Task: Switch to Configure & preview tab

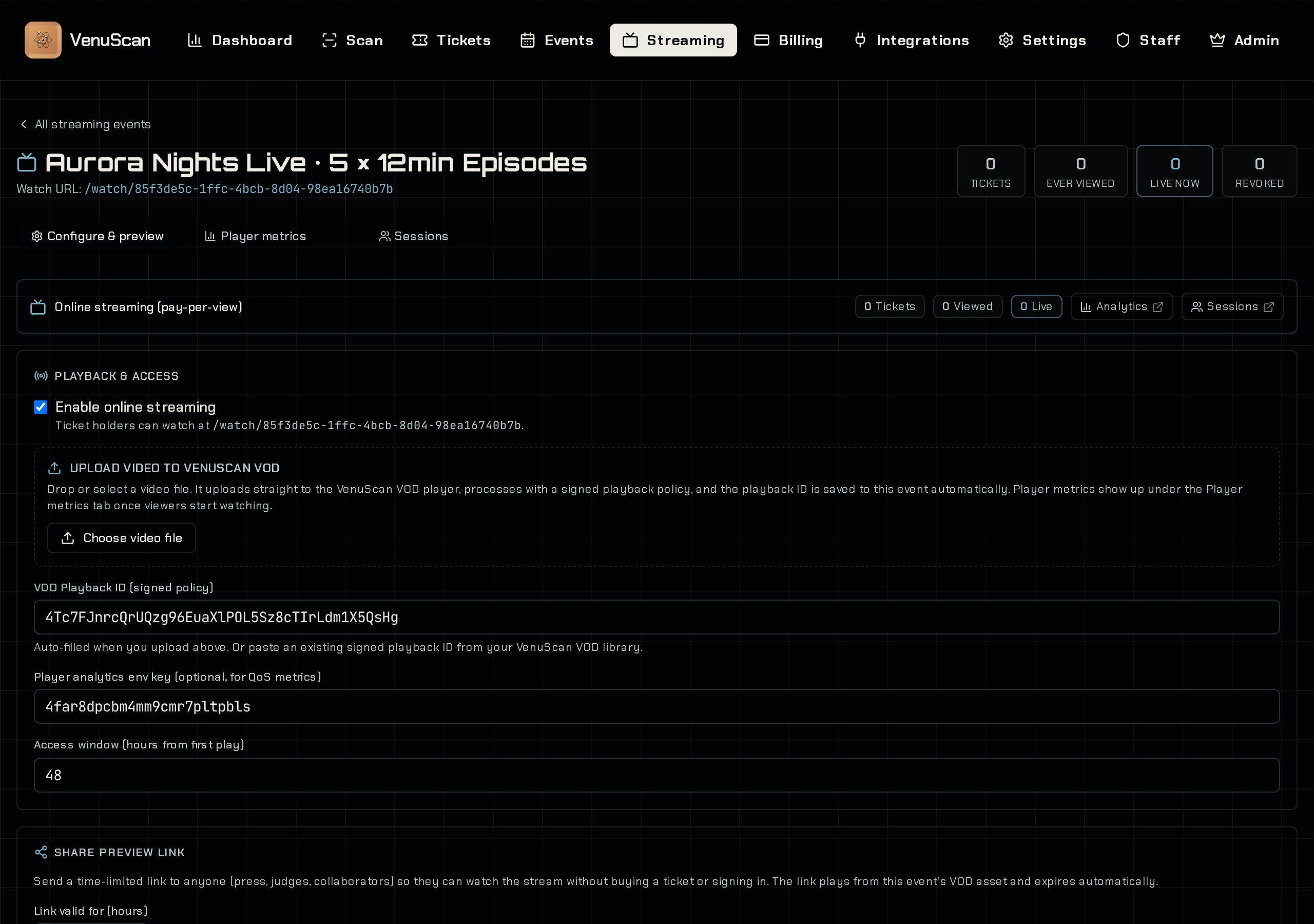Action: [x=98, y=237]
